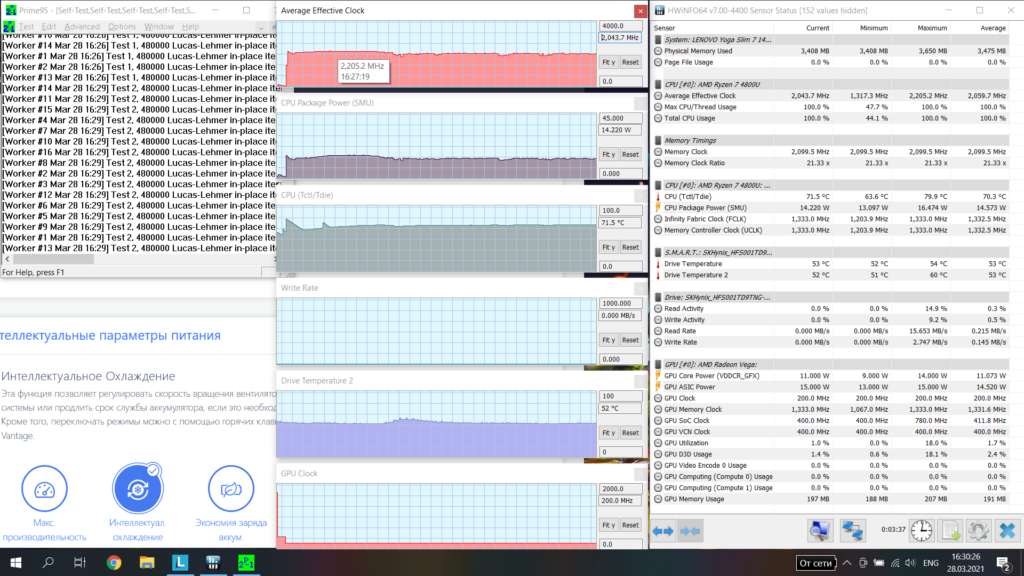The width and height of the screenshot is (1024, 576).
Task: Show hidden tray icons chevron
Action: [x=846, y=563]
